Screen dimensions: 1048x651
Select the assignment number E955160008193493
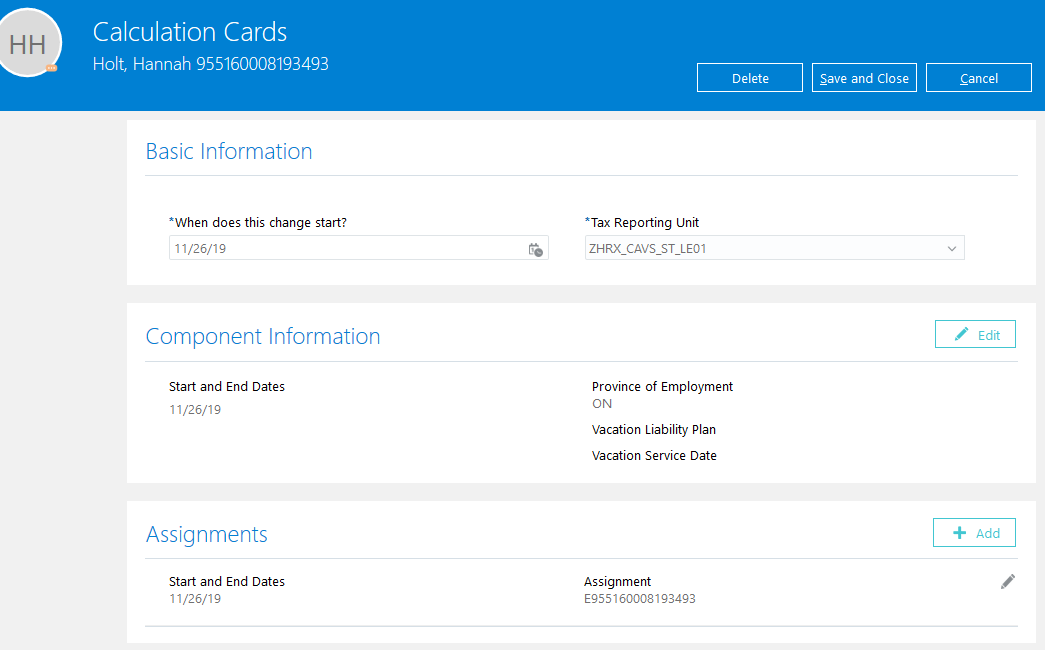point(640,599)
